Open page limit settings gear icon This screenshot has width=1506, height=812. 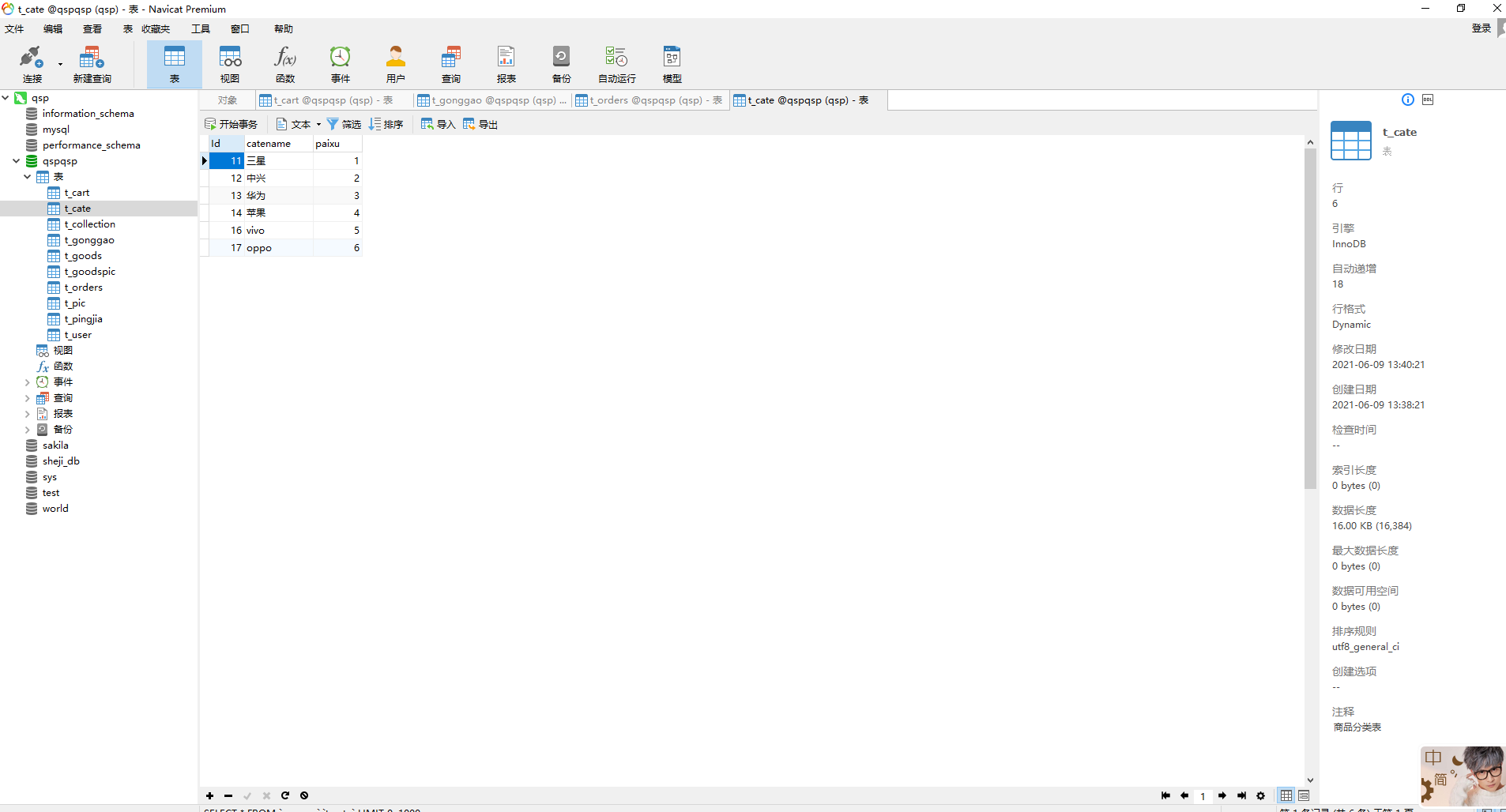point(1260,795)
